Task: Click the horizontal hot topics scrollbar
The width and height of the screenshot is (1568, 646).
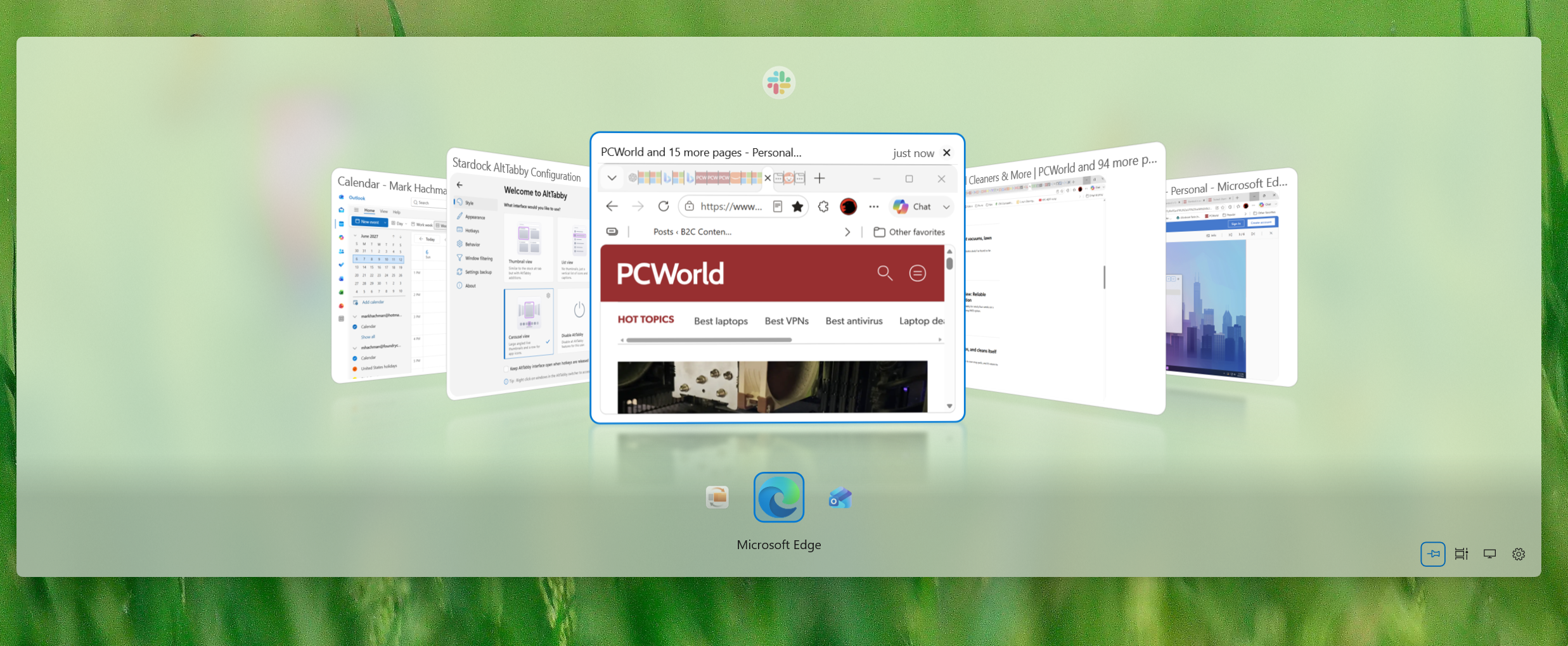Action: [709, 340]
